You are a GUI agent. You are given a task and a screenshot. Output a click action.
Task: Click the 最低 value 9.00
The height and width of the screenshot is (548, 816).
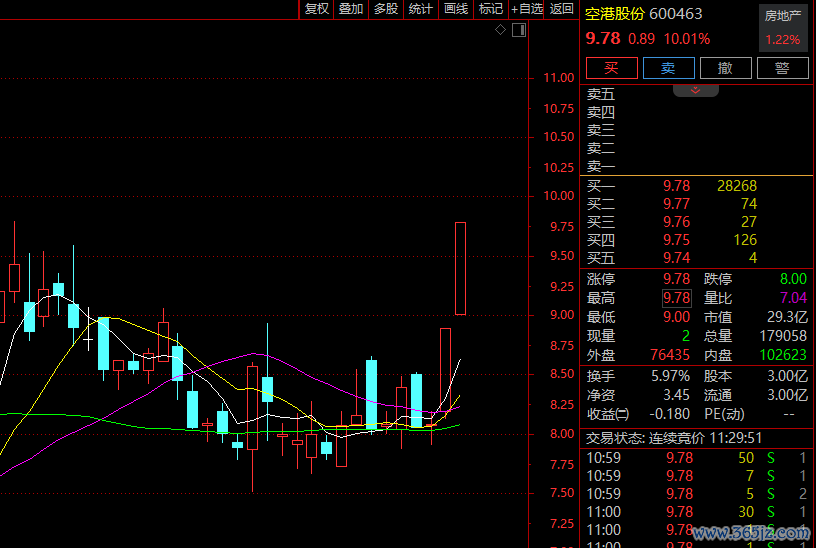(x=676, y=317)
